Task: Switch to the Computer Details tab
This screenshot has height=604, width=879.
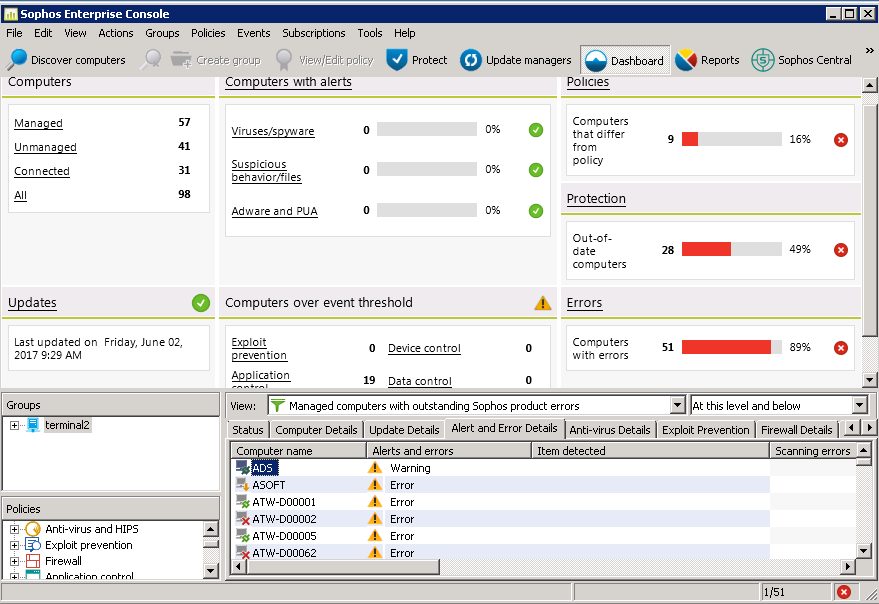Action: click(x=316, y=430)
